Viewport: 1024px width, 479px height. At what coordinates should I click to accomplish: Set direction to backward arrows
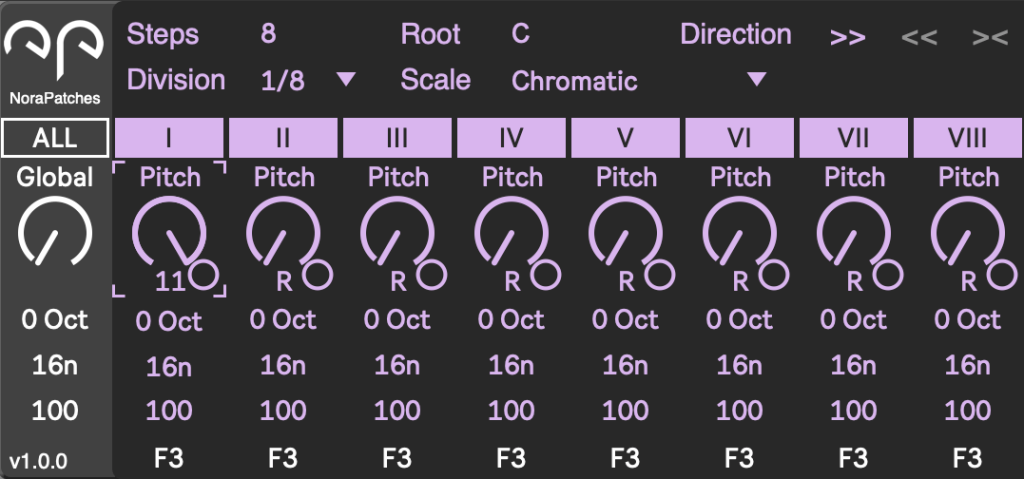click(919, 37)
